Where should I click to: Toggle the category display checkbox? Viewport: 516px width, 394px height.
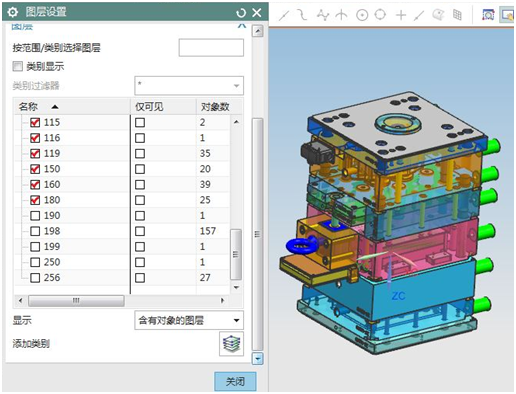tap(17, 66)
